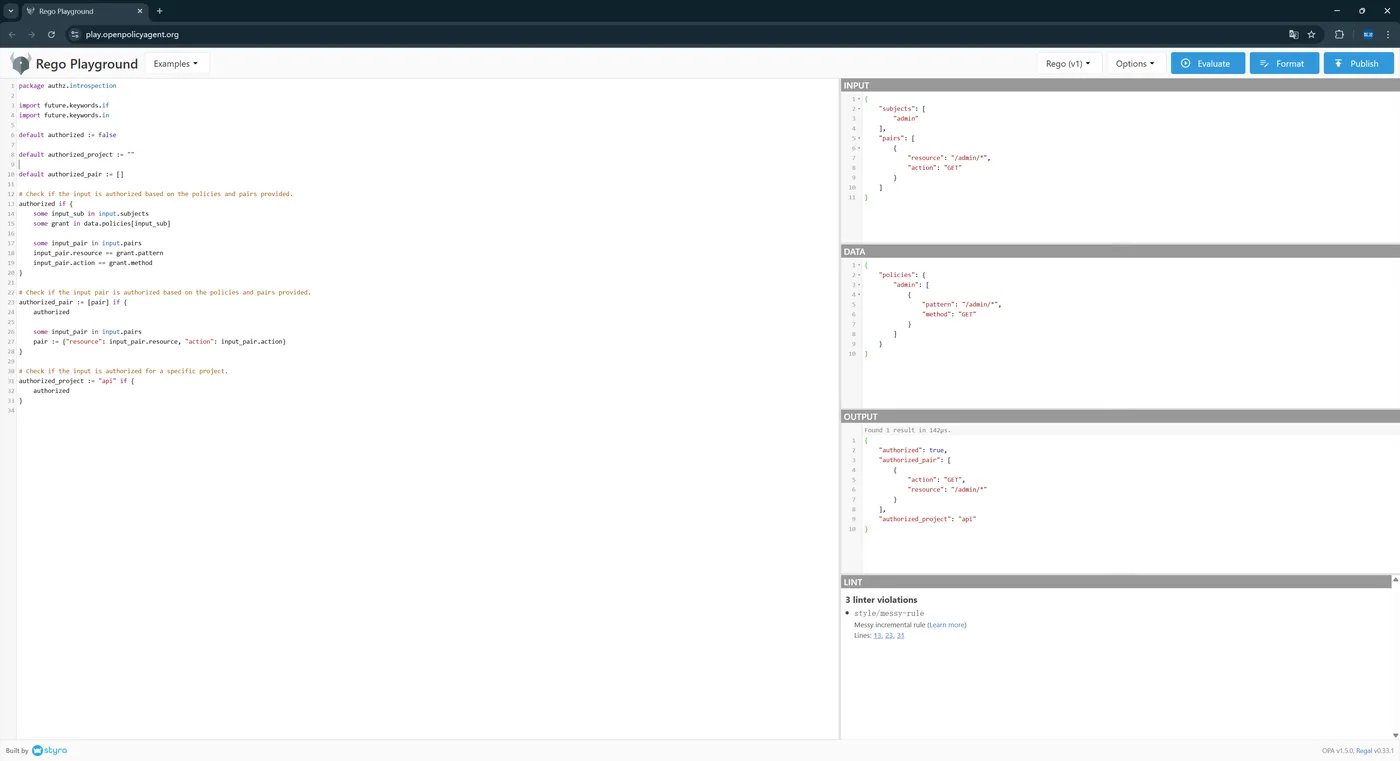This screenshot has width=1400, height=761.
Task: Click the "3 linter violations" heading
Action: pos(881,600)
